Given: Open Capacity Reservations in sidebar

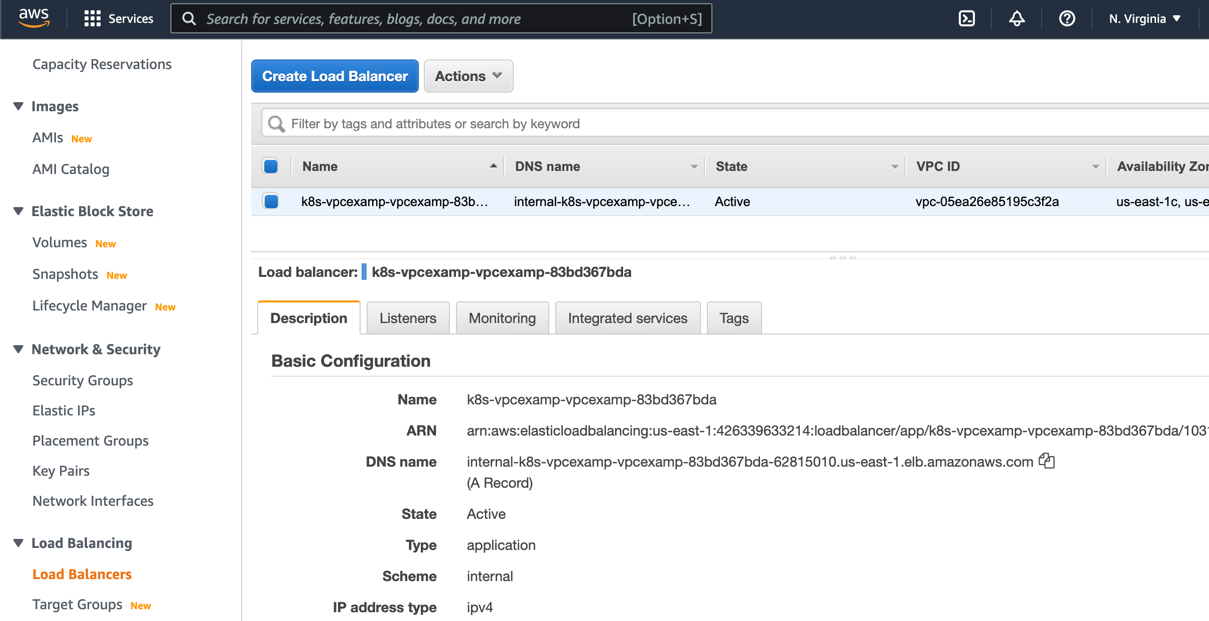Looking at the screenshot, I should [x=102, y=64].
